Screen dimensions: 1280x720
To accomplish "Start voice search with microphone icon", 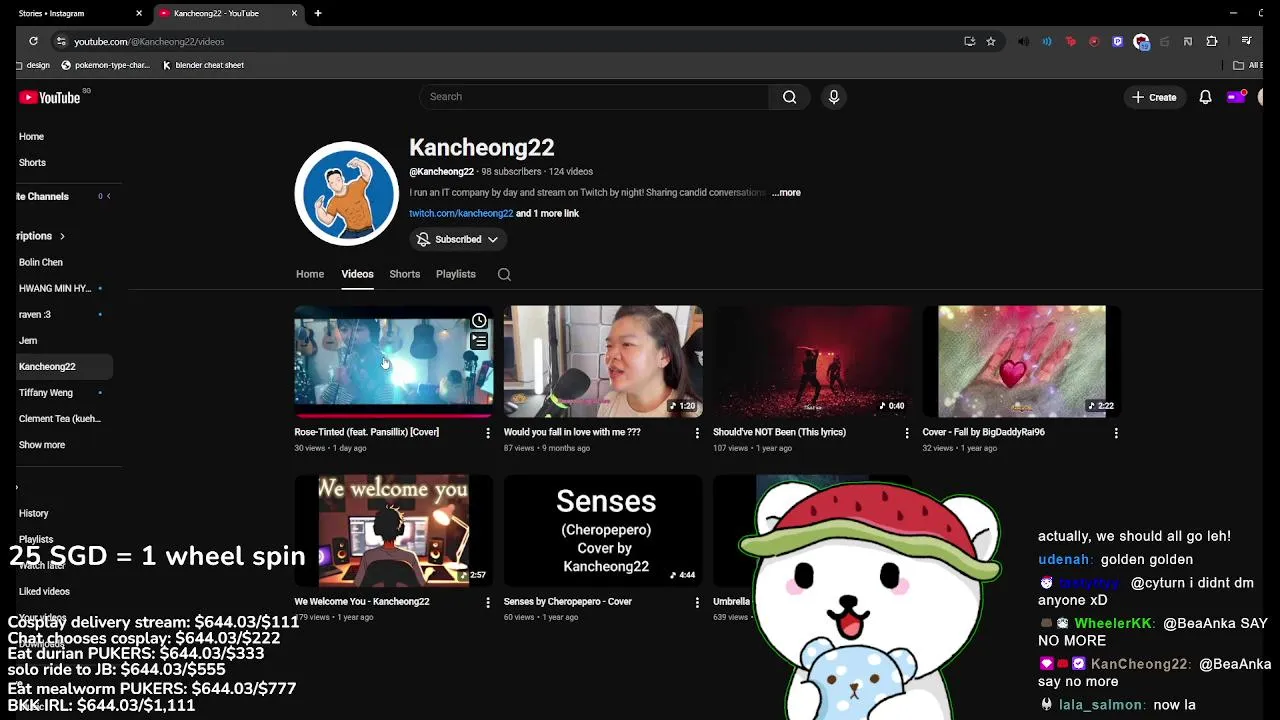I will click(x=834, y=97).
